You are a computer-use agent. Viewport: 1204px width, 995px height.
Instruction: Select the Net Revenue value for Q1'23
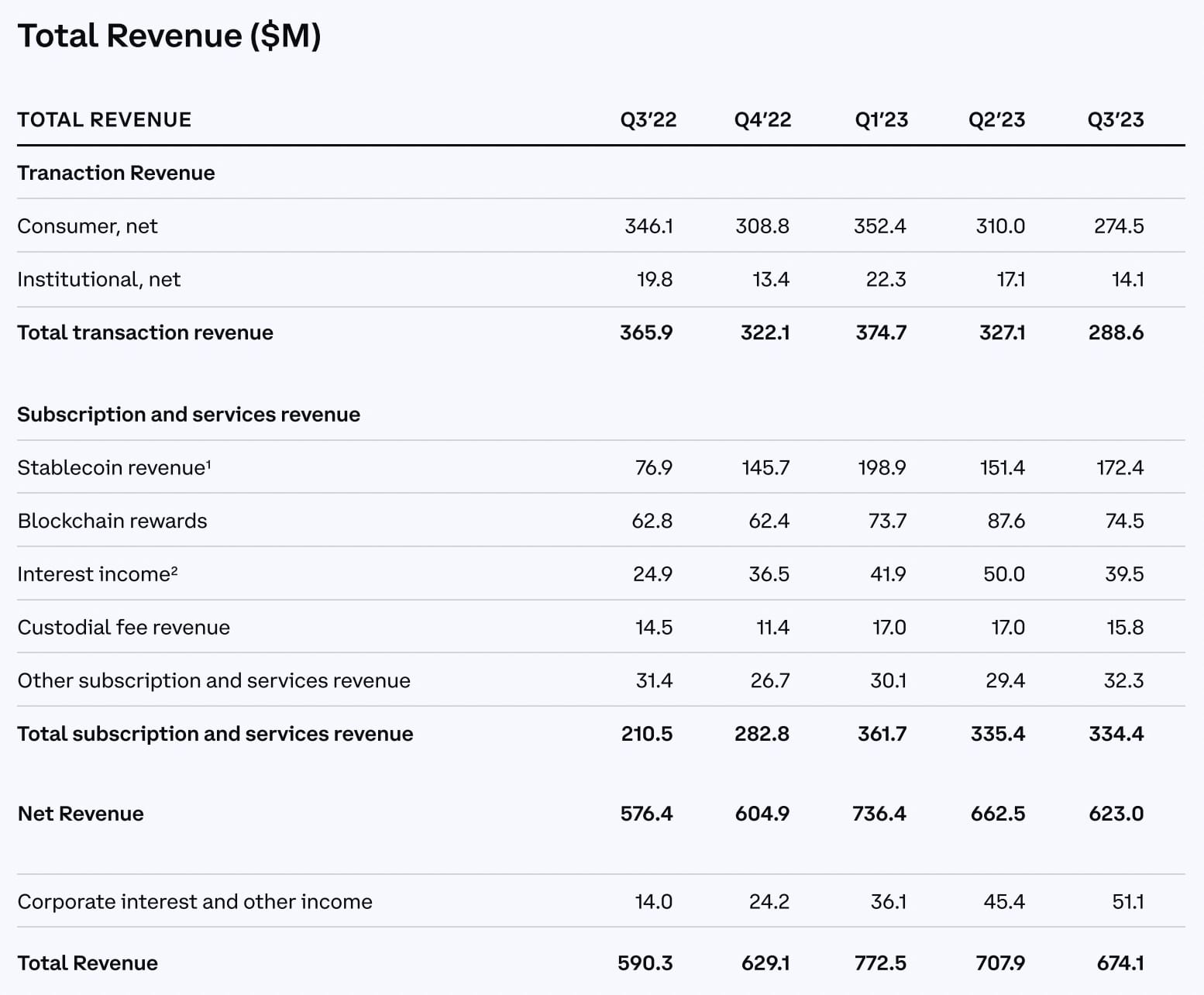(x=881, y=814)
